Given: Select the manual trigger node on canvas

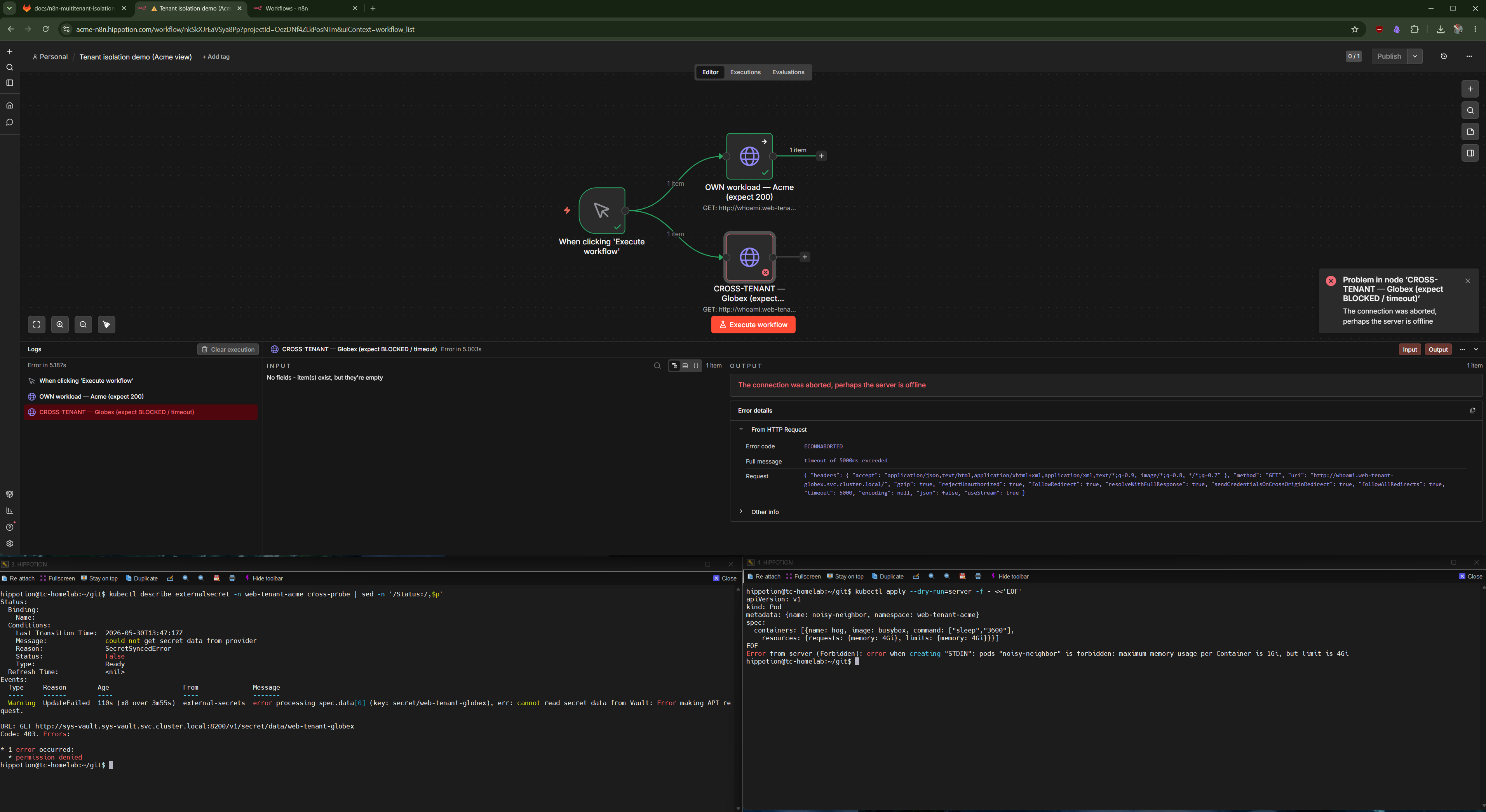Looking at the screenshot, I should 602,211.
